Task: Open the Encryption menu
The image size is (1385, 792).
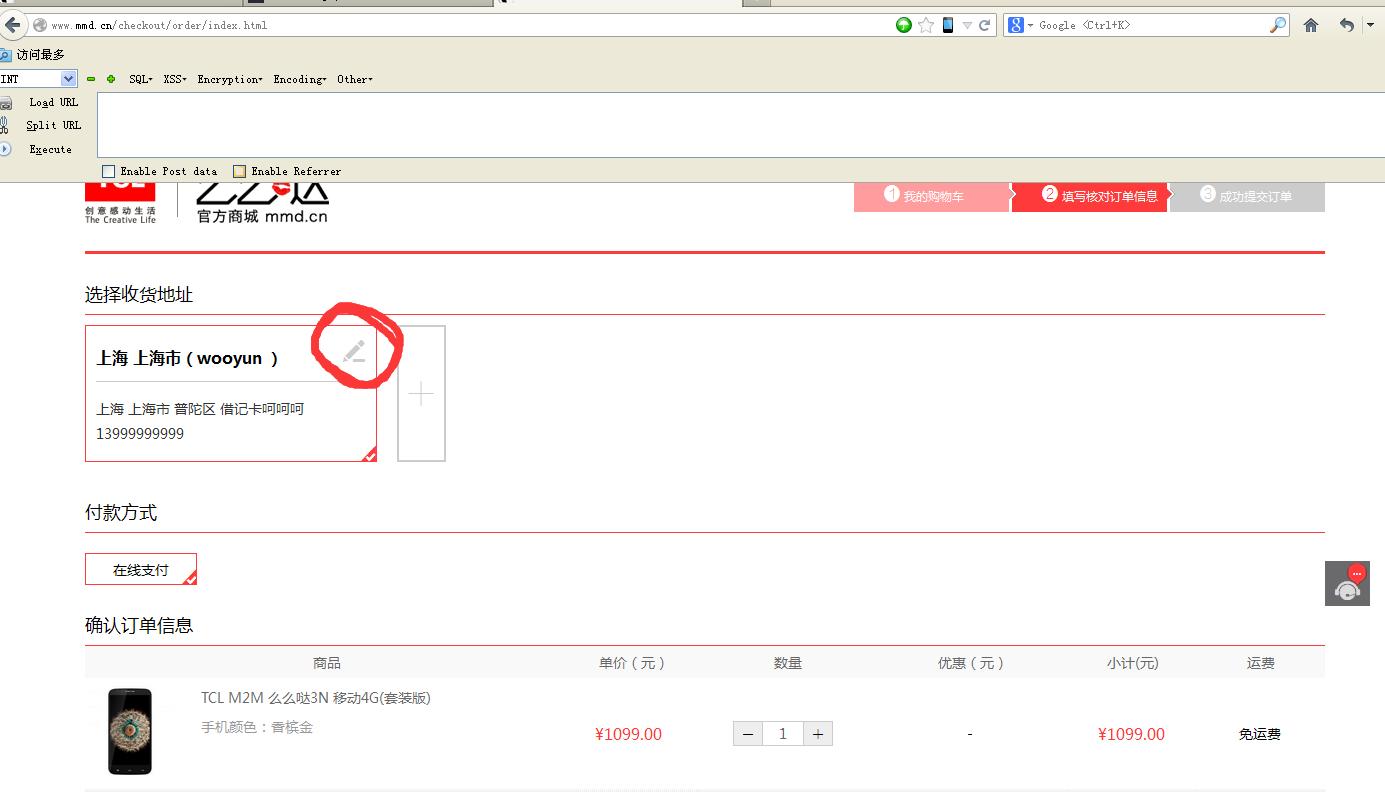Action: coord(230,79)
